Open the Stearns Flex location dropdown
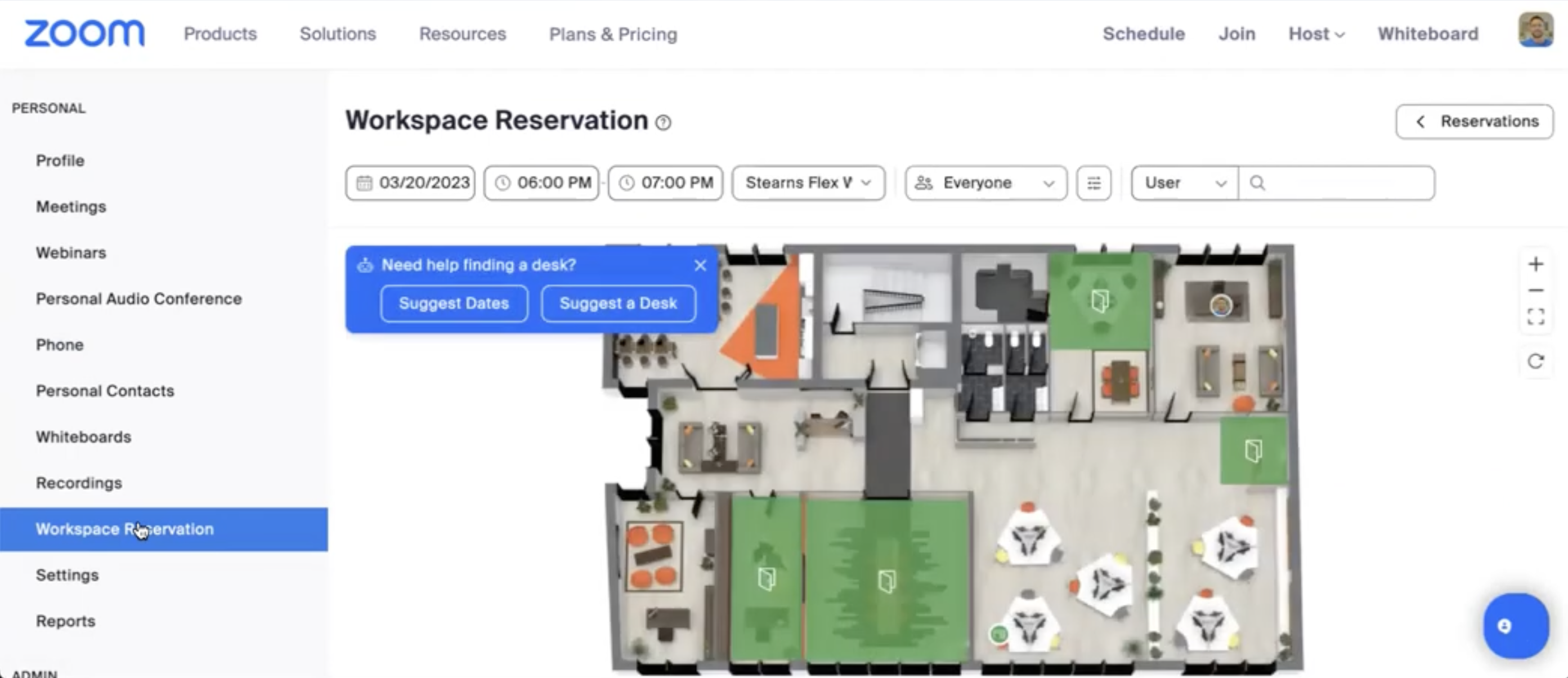 tap(808, 183)
